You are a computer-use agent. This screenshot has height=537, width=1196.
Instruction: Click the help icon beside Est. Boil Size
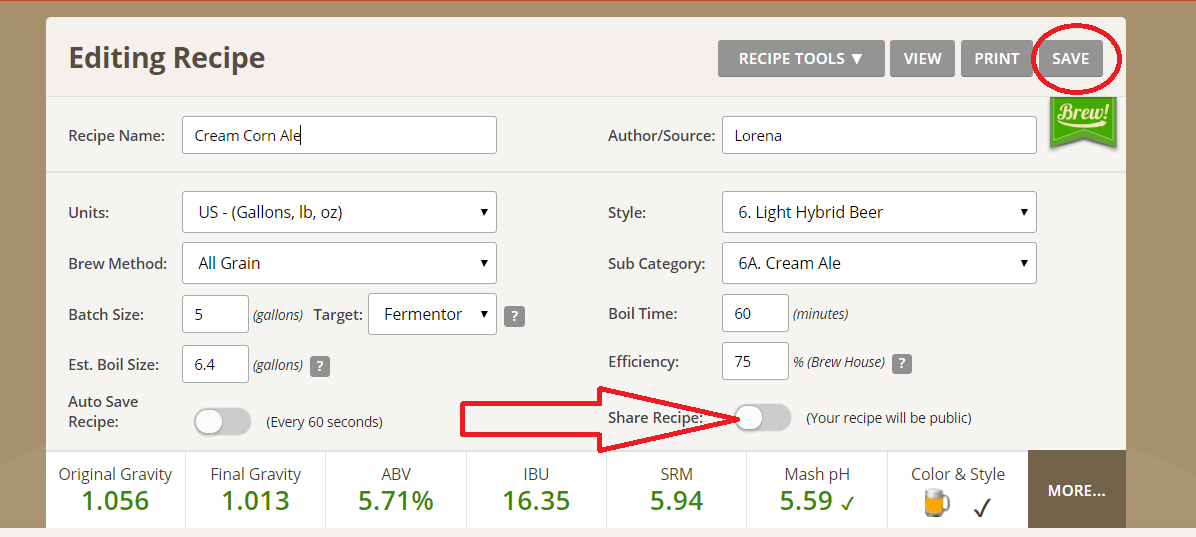320,366
